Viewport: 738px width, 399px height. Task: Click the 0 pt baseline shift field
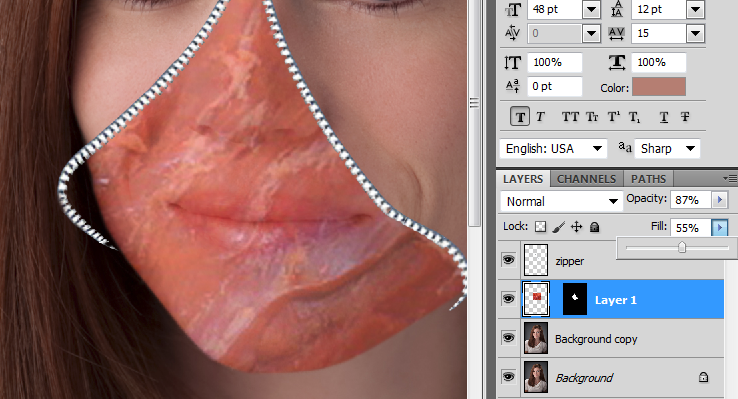[x=555, y=87]
